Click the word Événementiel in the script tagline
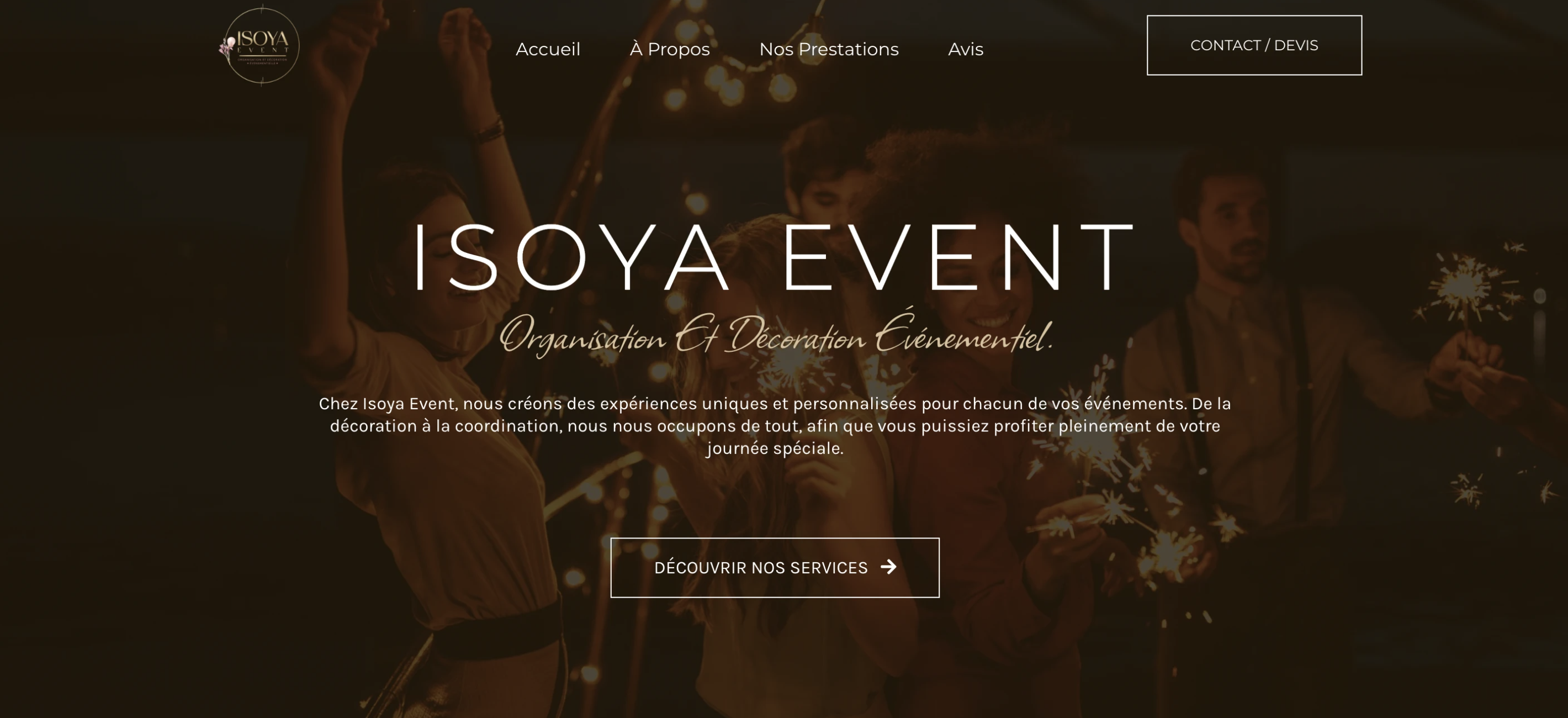1568x718 pixels. (964, 332)
